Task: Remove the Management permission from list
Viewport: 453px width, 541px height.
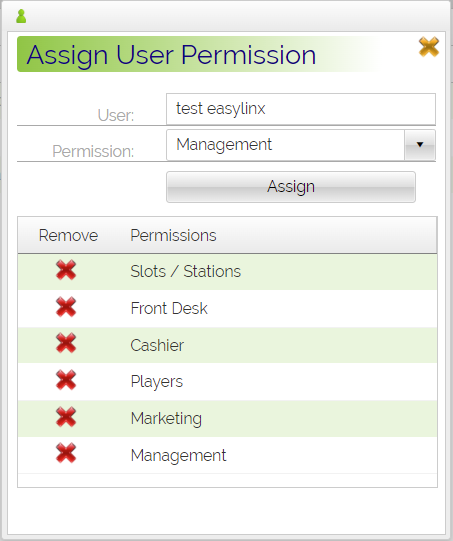Action: point(66,453)
